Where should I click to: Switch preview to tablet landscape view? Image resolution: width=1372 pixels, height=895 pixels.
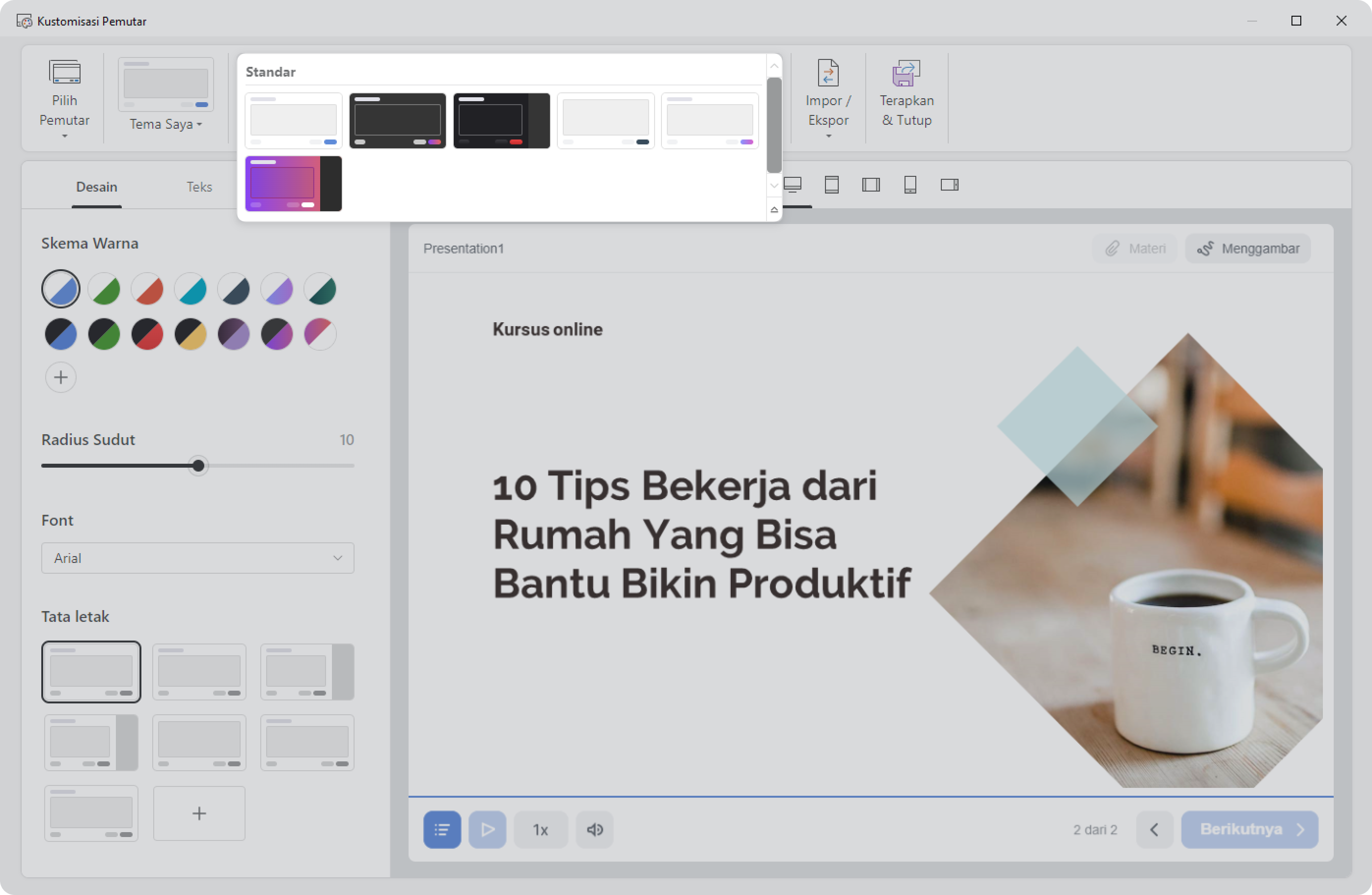[x=871, y=185]
